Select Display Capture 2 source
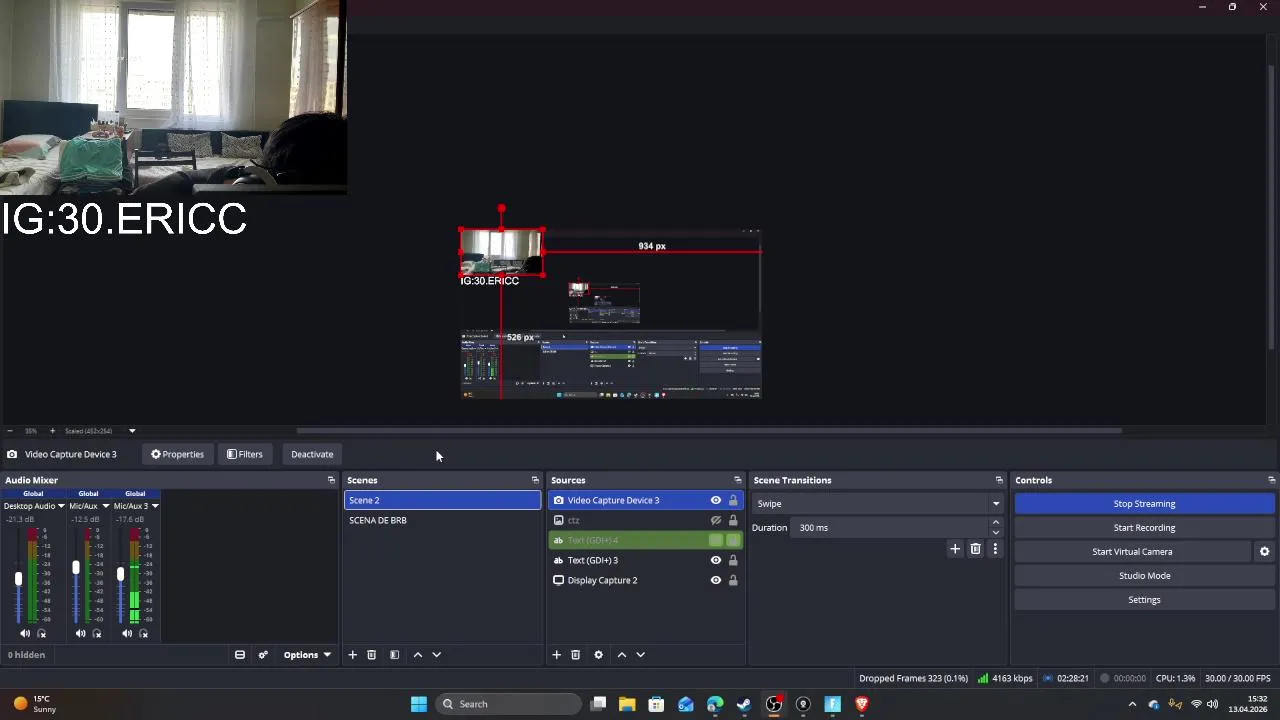The height and width of the screenshot is (720, 1280). tap(645, 580)
